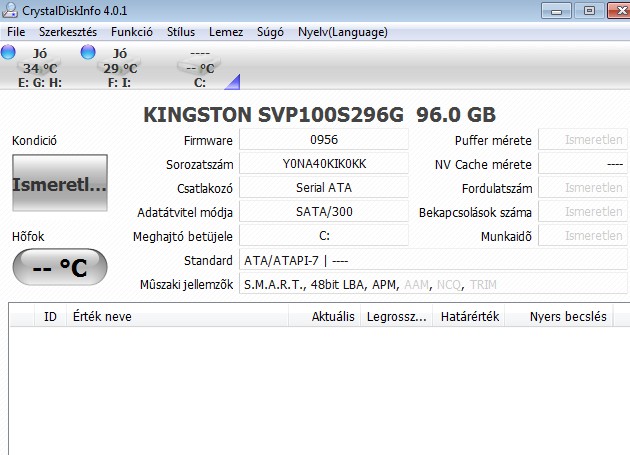Maximize the CrystalDiskInfo window
Viewport: 630px width, 455px height.
point(589,11)
